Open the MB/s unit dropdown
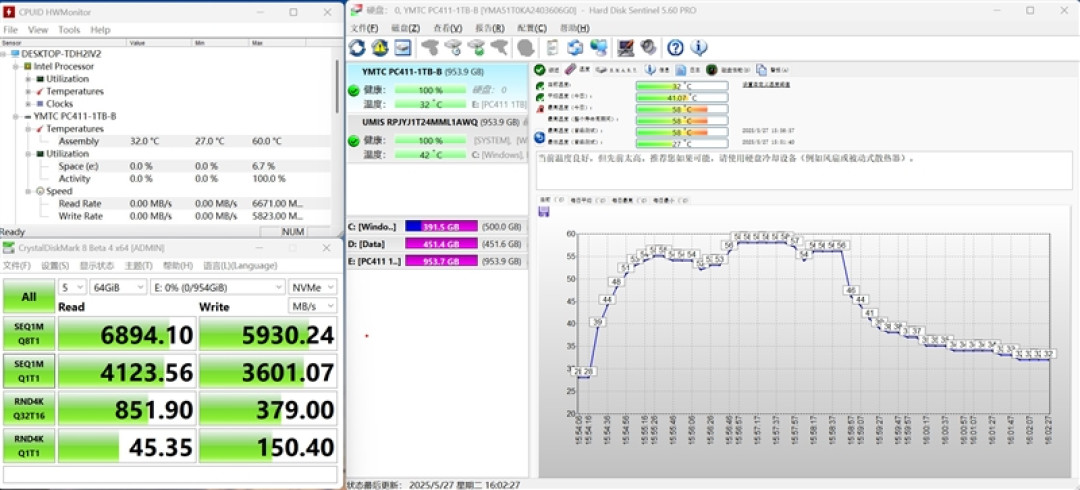 click(313, 305)
